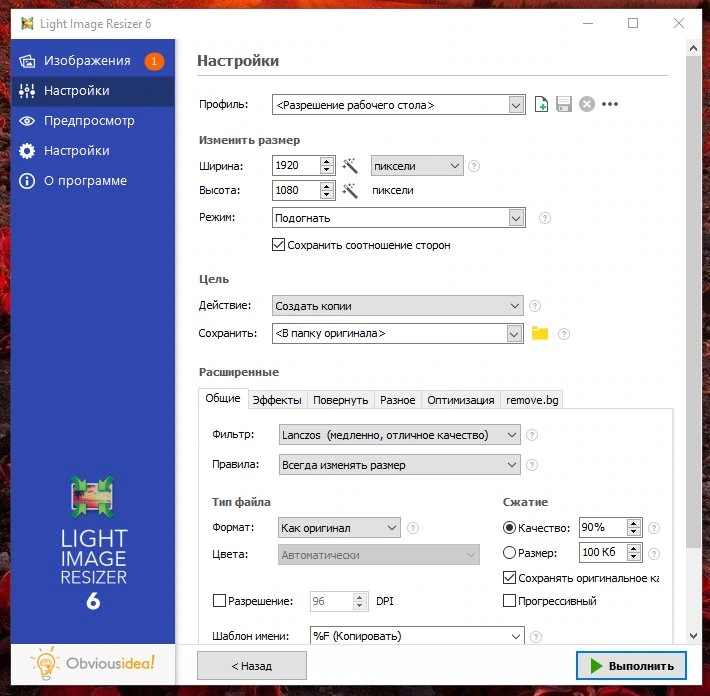Select the Размер radio button

point(509,552)
